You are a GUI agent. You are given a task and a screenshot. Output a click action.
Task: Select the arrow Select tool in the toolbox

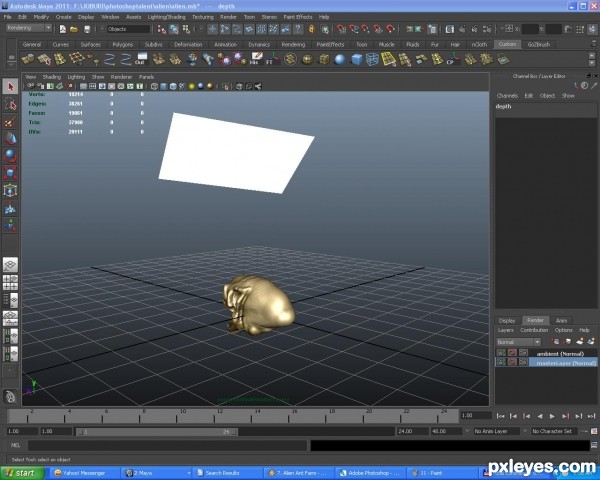tap(10, 87)
